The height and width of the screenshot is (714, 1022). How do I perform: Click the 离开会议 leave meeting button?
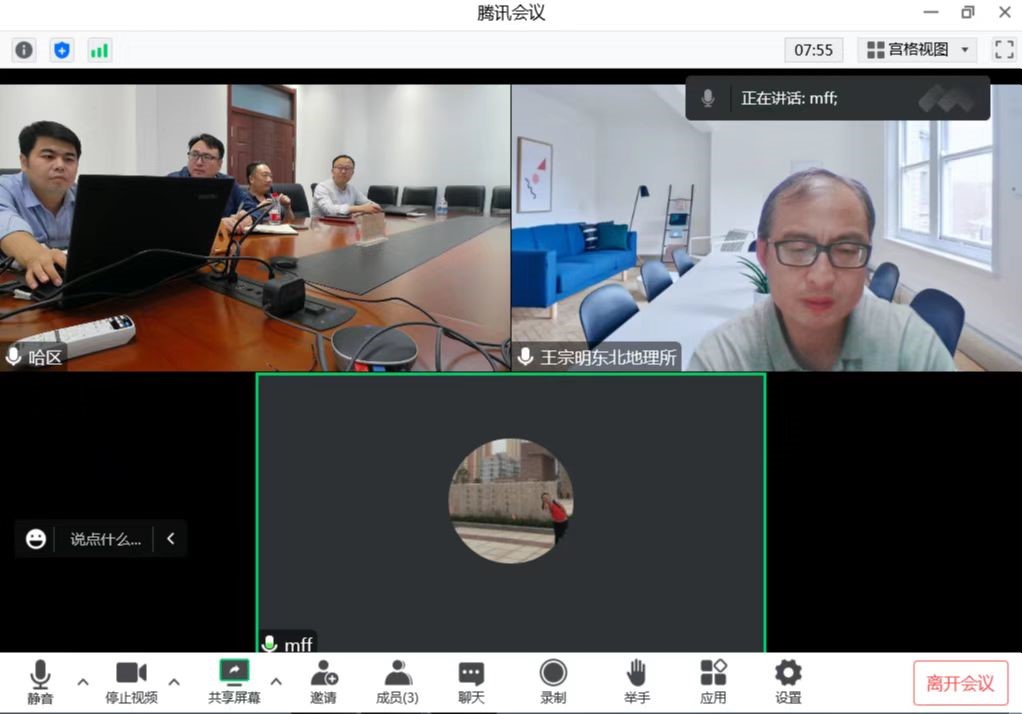point(960,683)
